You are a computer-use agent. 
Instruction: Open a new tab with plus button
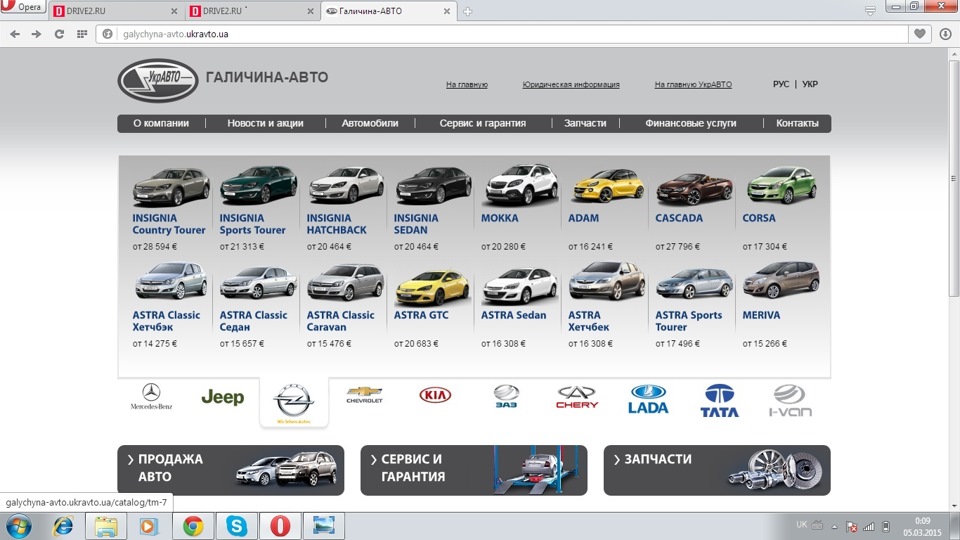pos(468,11)
